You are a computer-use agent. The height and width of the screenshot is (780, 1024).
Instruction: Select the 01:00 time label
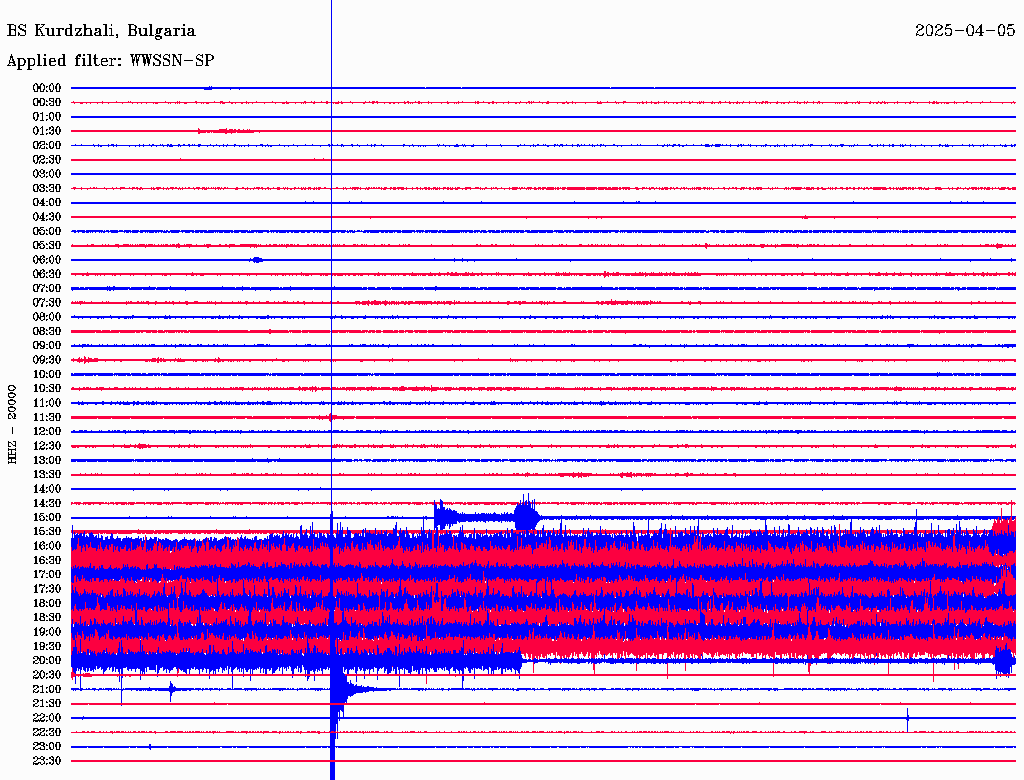47,117
